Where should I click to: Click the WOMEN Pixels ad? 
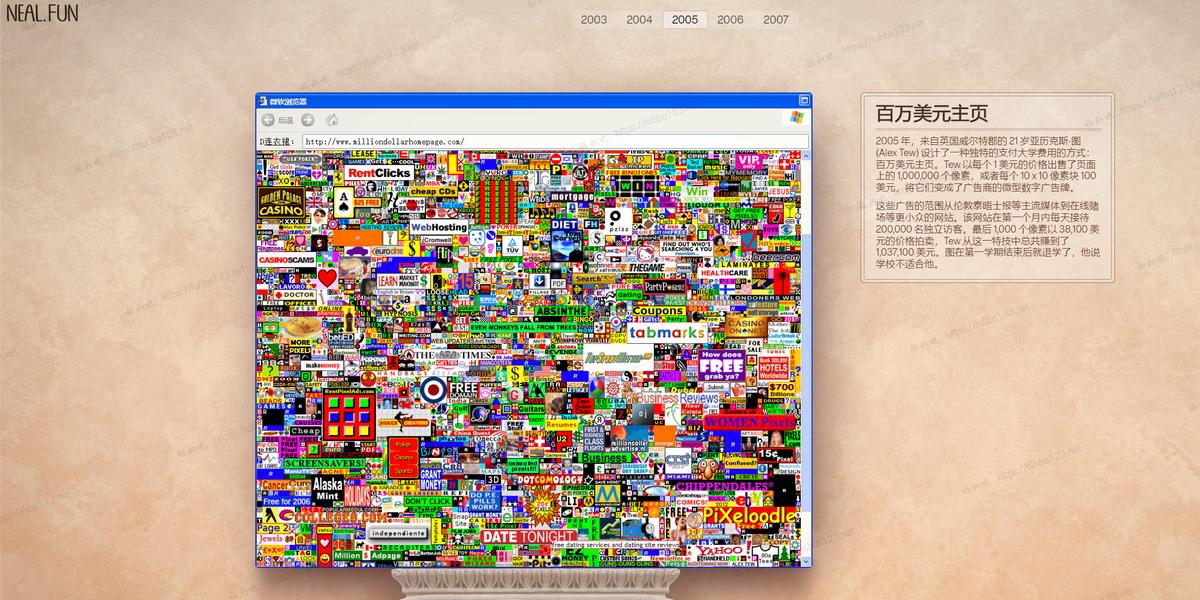click(x=747, y=423)
